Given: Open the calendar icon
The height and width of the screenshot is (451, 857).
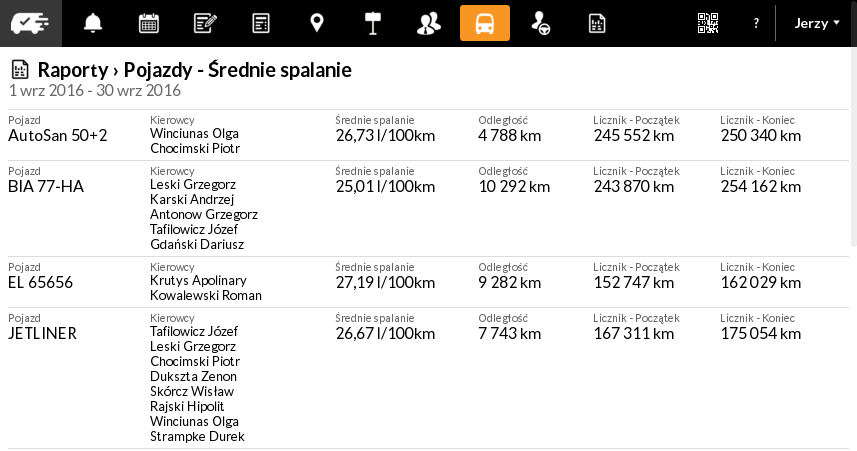Looking at the screenshot, I should [x=149, y=23].
